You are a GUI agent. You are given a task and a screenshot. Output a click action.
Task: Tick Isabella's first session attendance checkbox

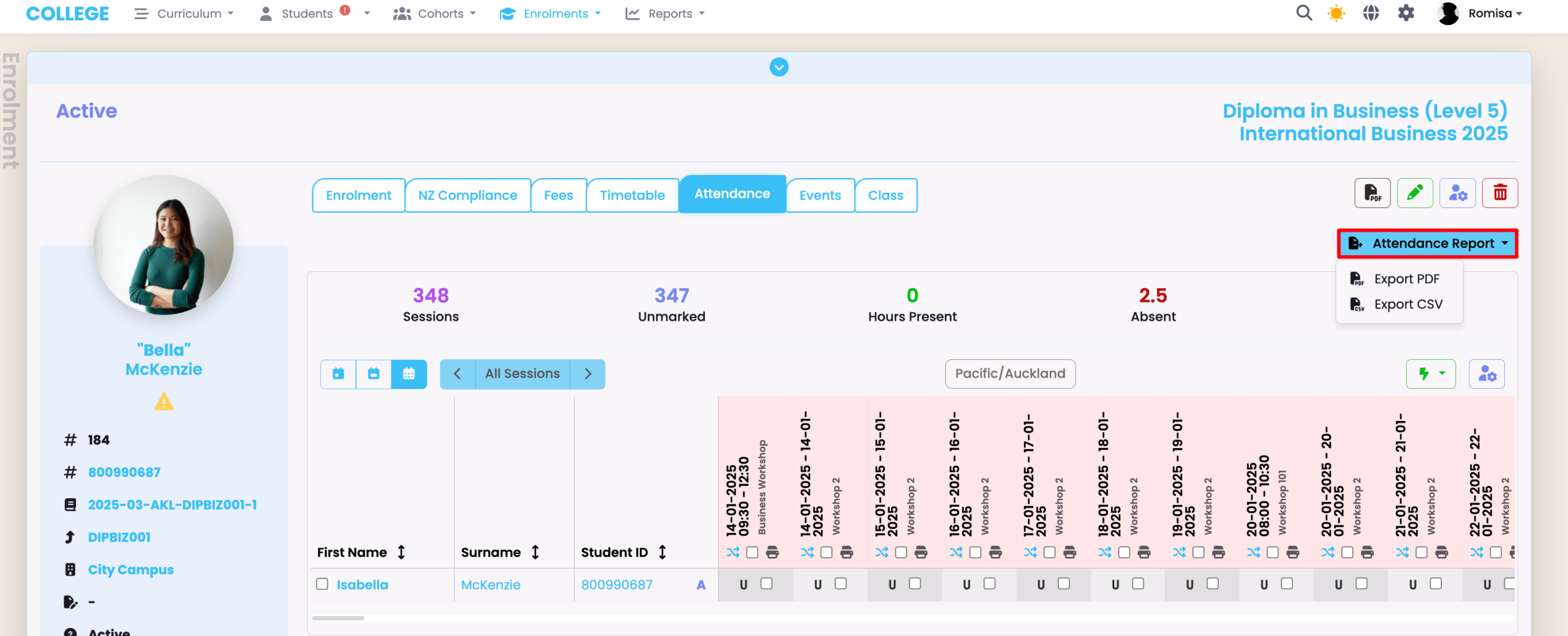pyautogui.click(x=766, y=583)
